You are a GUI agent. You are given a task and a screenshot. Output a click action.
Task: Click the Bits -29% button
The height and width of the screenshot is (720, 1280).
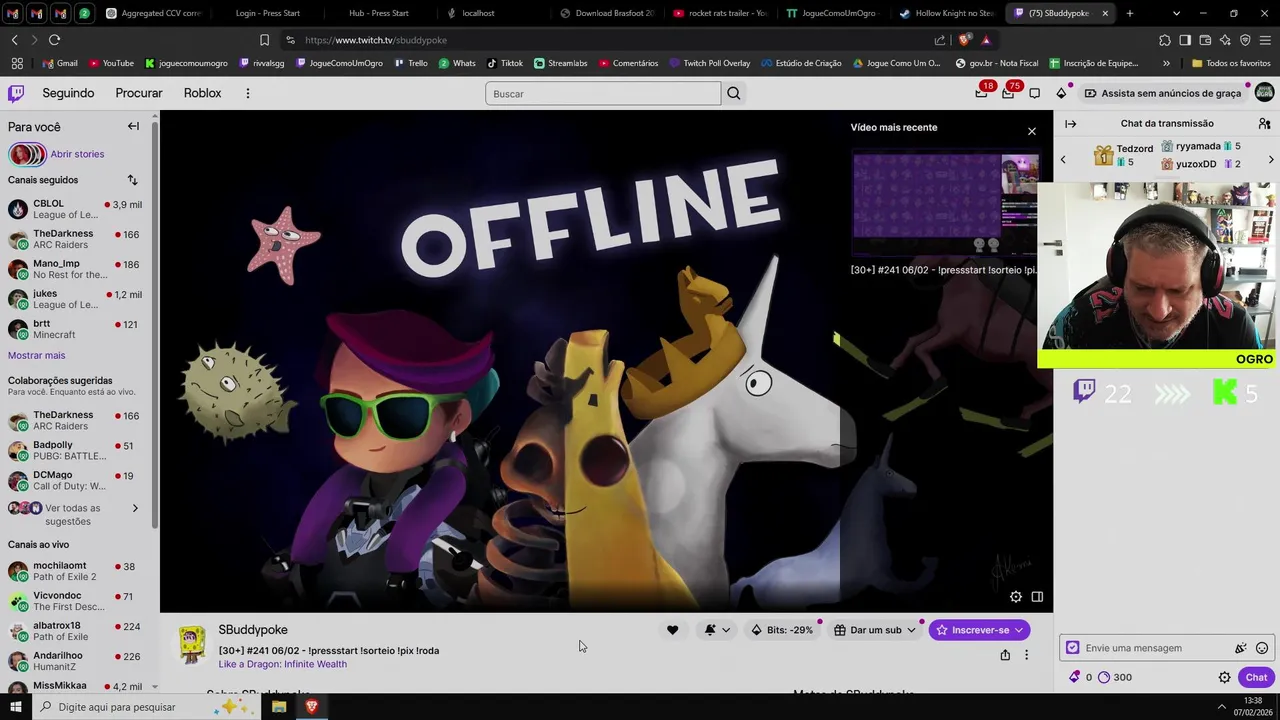(782, 630)
